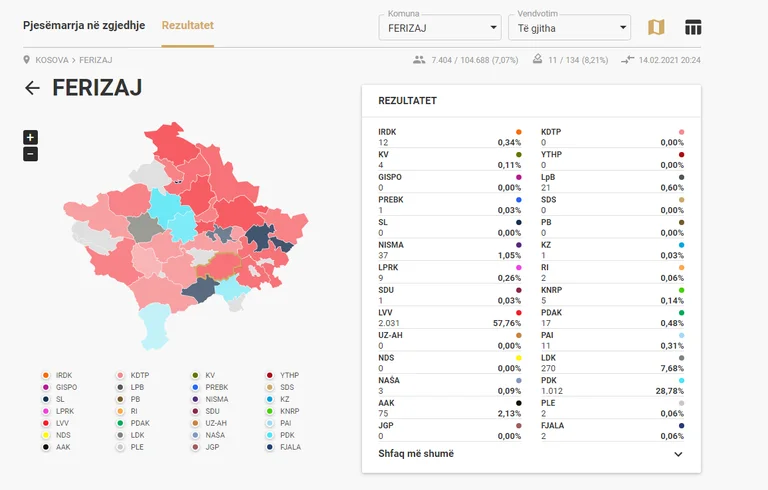
Task: Click the REZULTATET panel heading
Action: pos(408,100)
